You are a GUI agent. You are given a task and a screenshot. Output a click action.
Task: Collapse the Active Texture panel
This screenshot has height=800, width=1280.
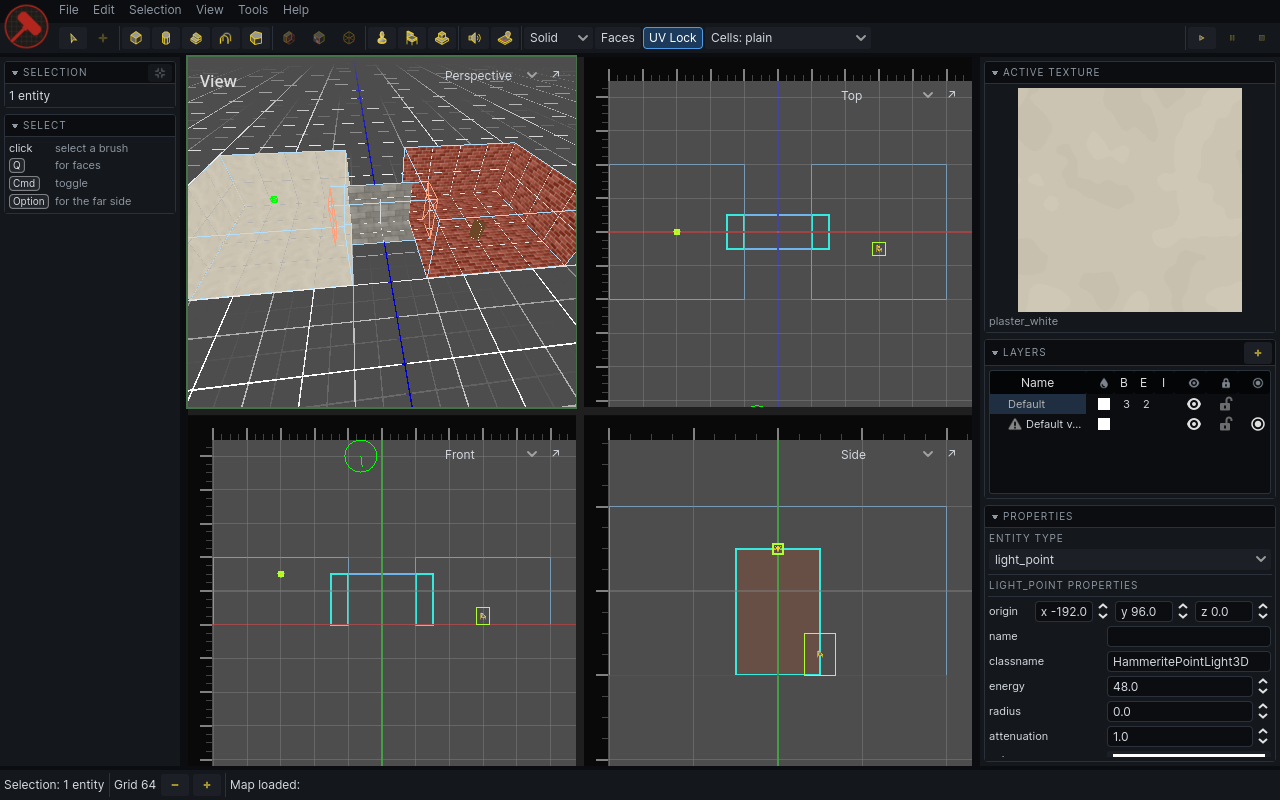tap(994, 72)
